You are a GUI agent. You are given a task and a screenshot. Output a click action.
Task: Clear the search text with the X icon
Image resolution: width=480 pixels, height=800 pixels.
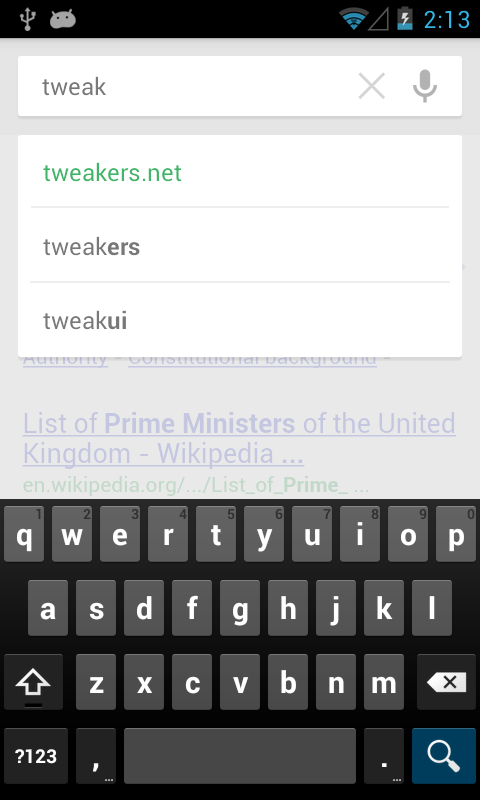coord(371,86)
